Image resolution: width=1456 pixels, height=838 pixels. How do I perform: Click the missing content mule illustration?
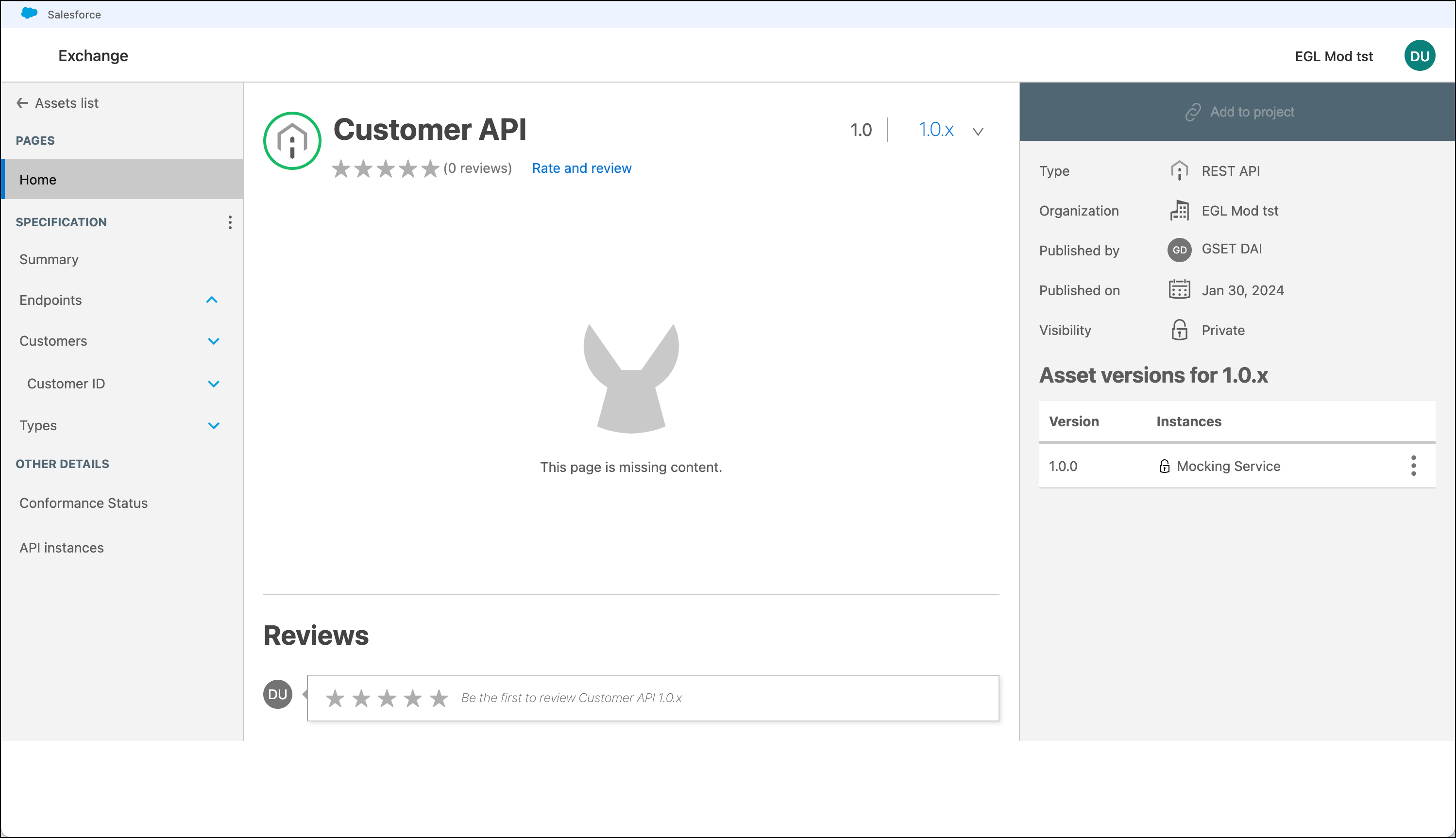[x=631, y=378]
